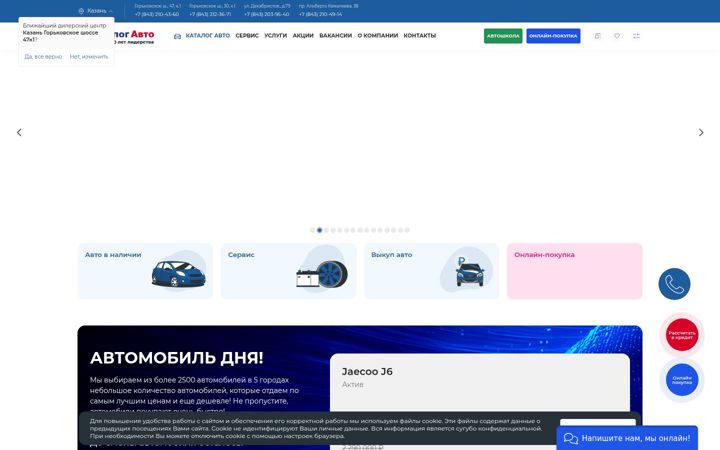Call the phone number +7 (843) 203-95-40
The image size is (720, 450).
coord(266,14)
